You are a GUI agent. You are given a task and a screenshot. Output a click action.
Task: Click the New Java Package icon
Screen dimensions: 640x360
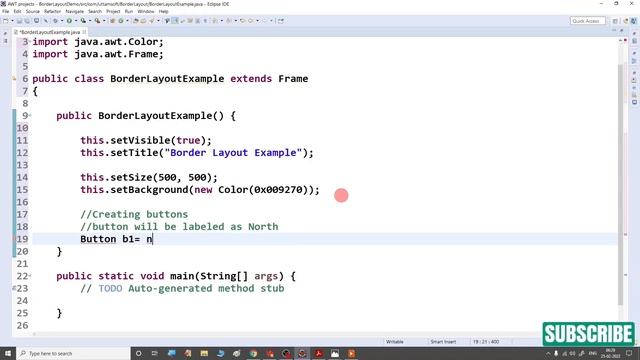[x=112, y=21]
